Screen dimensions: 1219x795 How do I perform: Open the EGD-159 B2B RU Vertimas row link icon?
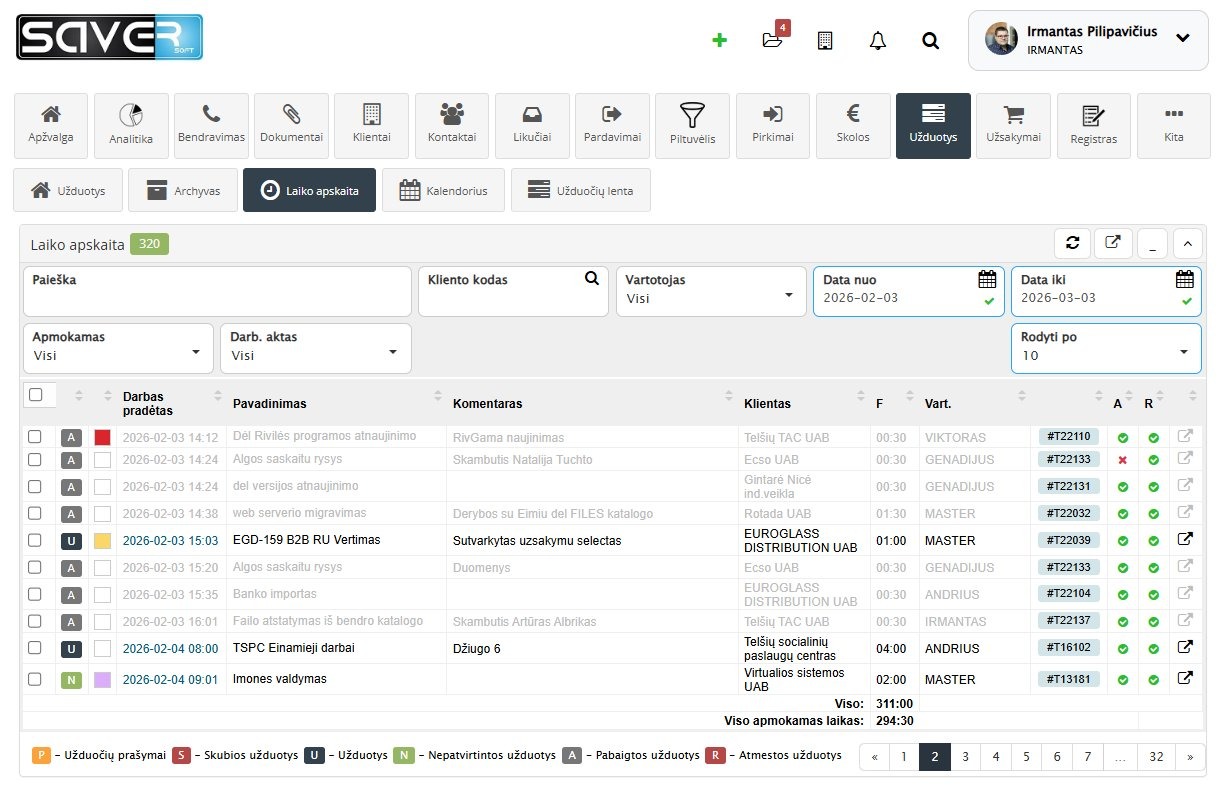click(x=1185, y=540)
